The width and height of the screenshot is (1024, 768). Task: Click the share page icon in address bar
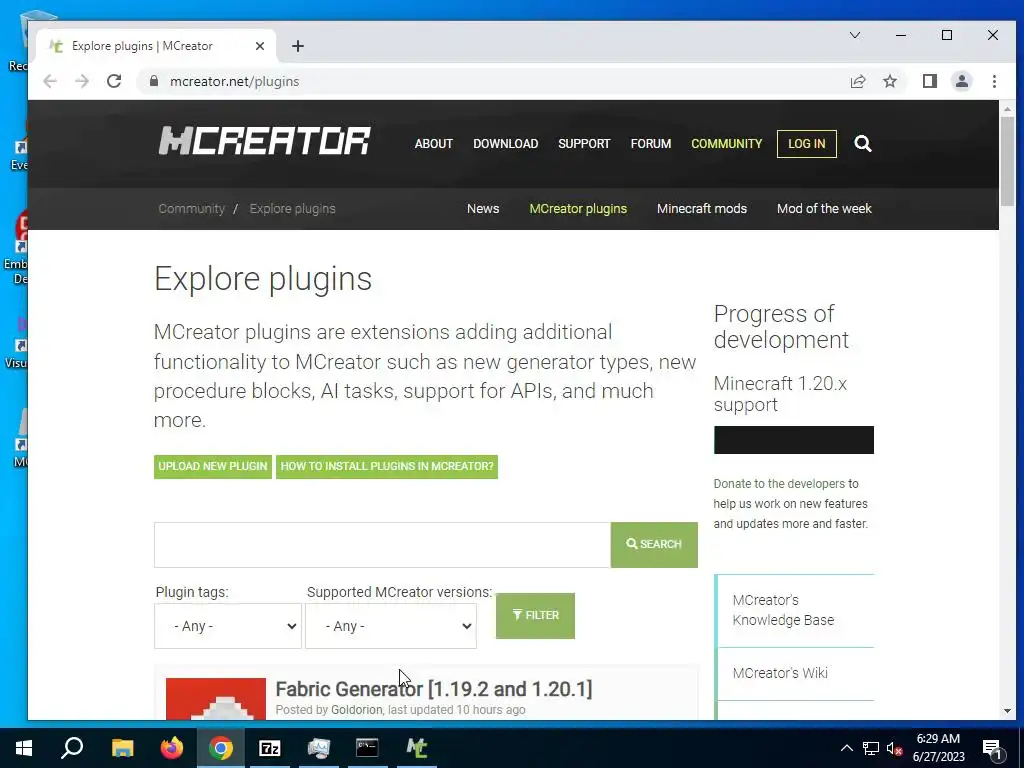click(x=857, y=81)
